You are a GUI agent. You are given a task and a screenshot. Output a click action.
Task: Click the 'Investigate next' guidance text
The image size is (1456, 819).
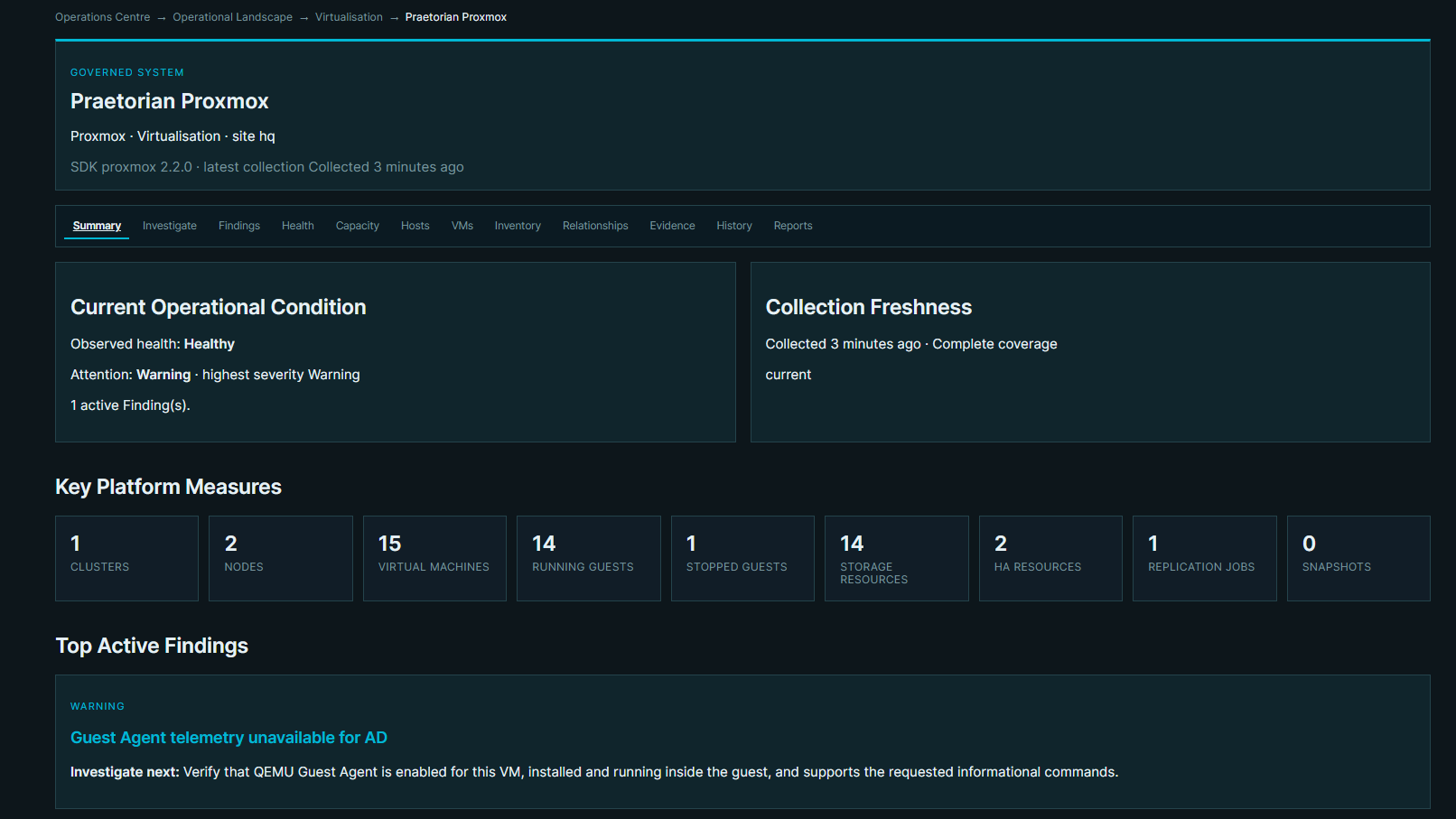(x=594, y=772)
